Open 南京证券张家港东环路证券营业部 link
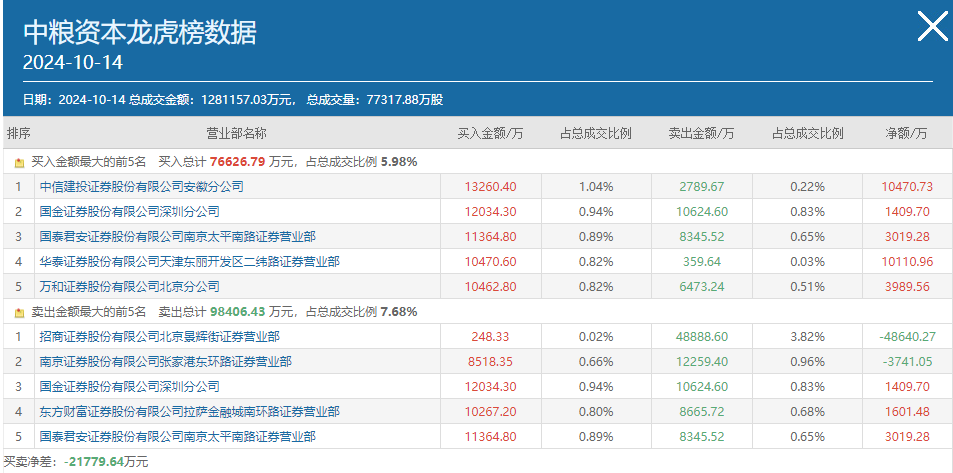The width and height of the screenshot is (953, 473). click(x=165, y=362)
